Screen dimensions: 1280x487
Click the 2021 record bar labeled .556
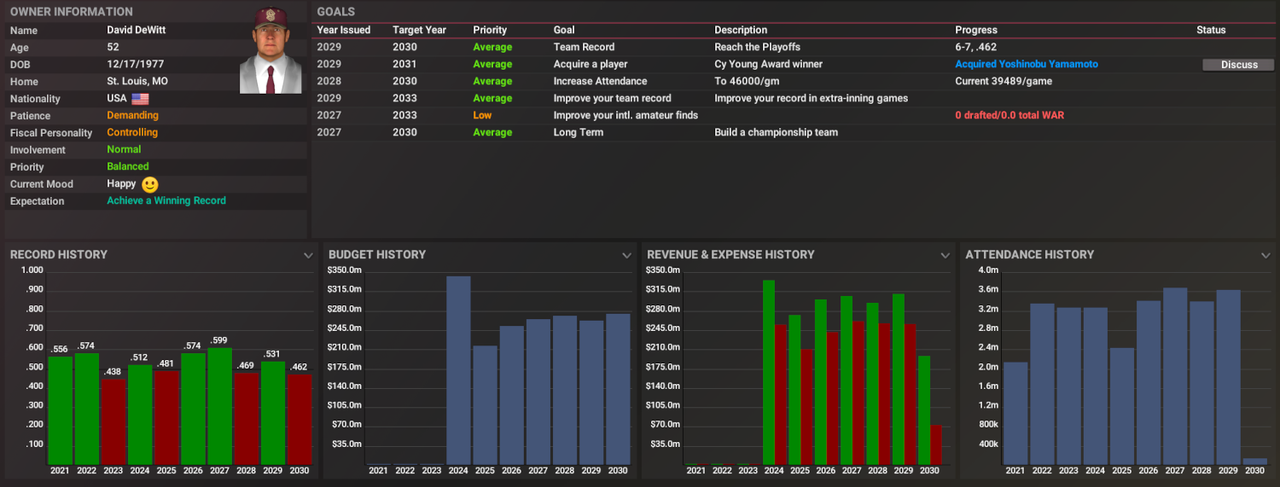[x=60, y=410]
